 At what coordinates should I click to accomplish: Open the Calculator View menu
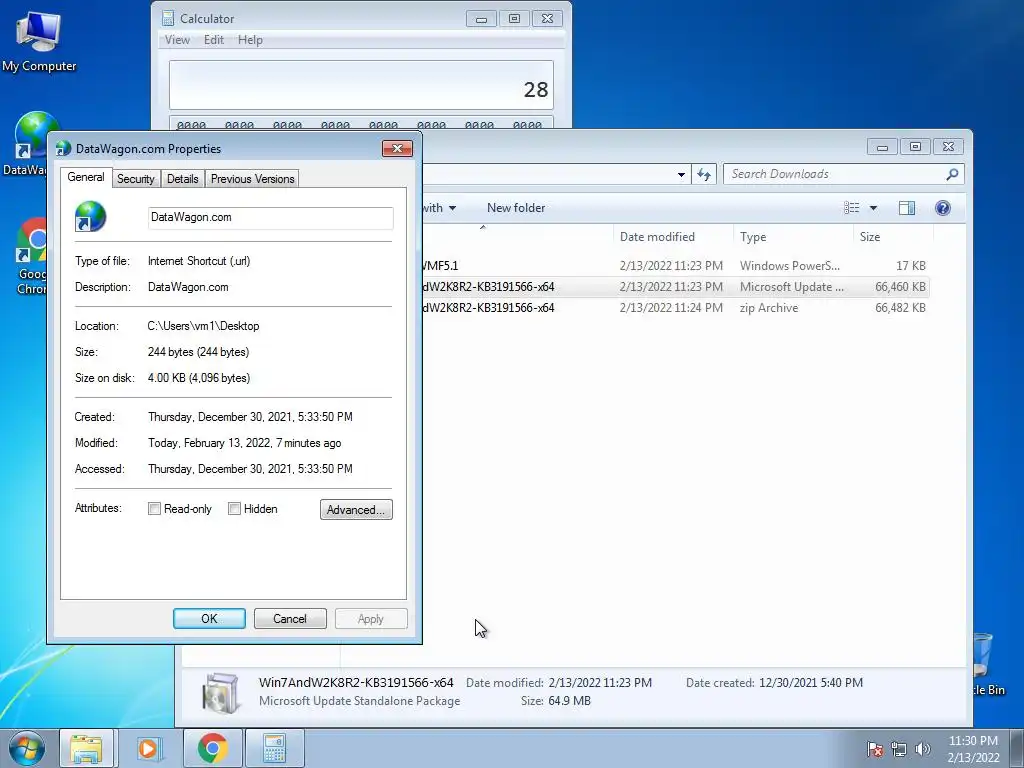[177, 40]
